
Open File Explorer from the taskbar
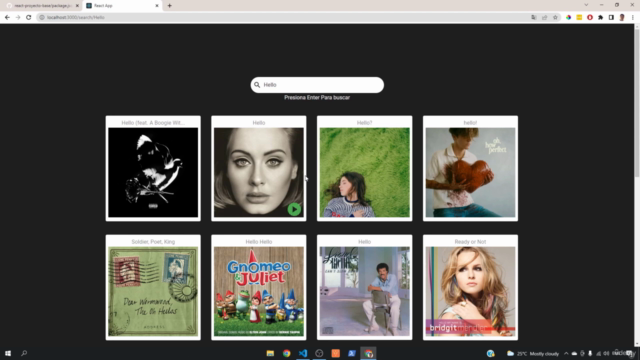270,353
